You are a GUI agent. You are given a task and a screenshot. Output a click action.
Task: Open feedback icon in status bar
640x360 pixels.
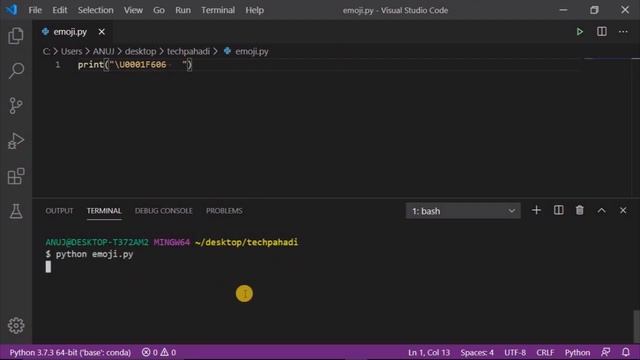(606, 352)
